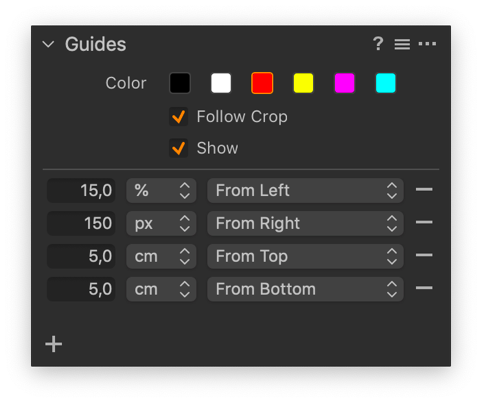The image size is (482, 403).
Task: Open the Guides three-dots options menu
Action: click(427, 44)
